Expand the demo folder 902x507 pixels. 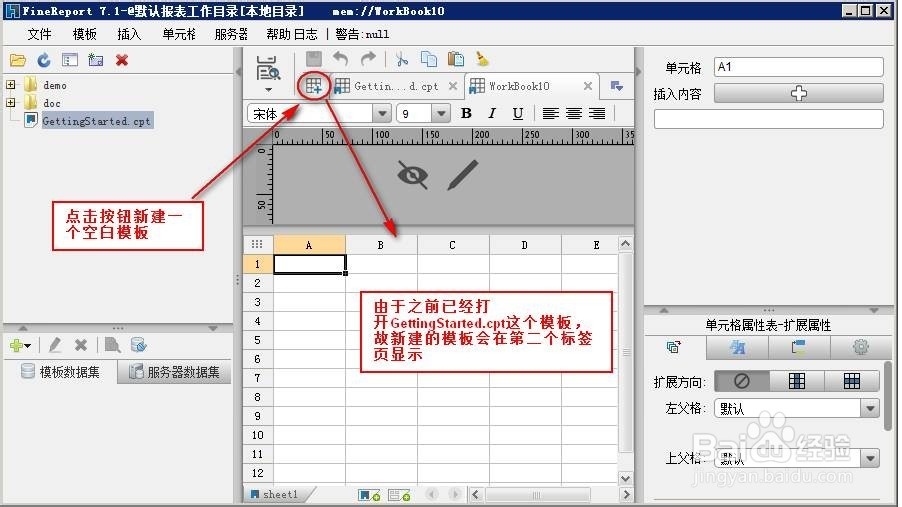(x=10, y=85)
